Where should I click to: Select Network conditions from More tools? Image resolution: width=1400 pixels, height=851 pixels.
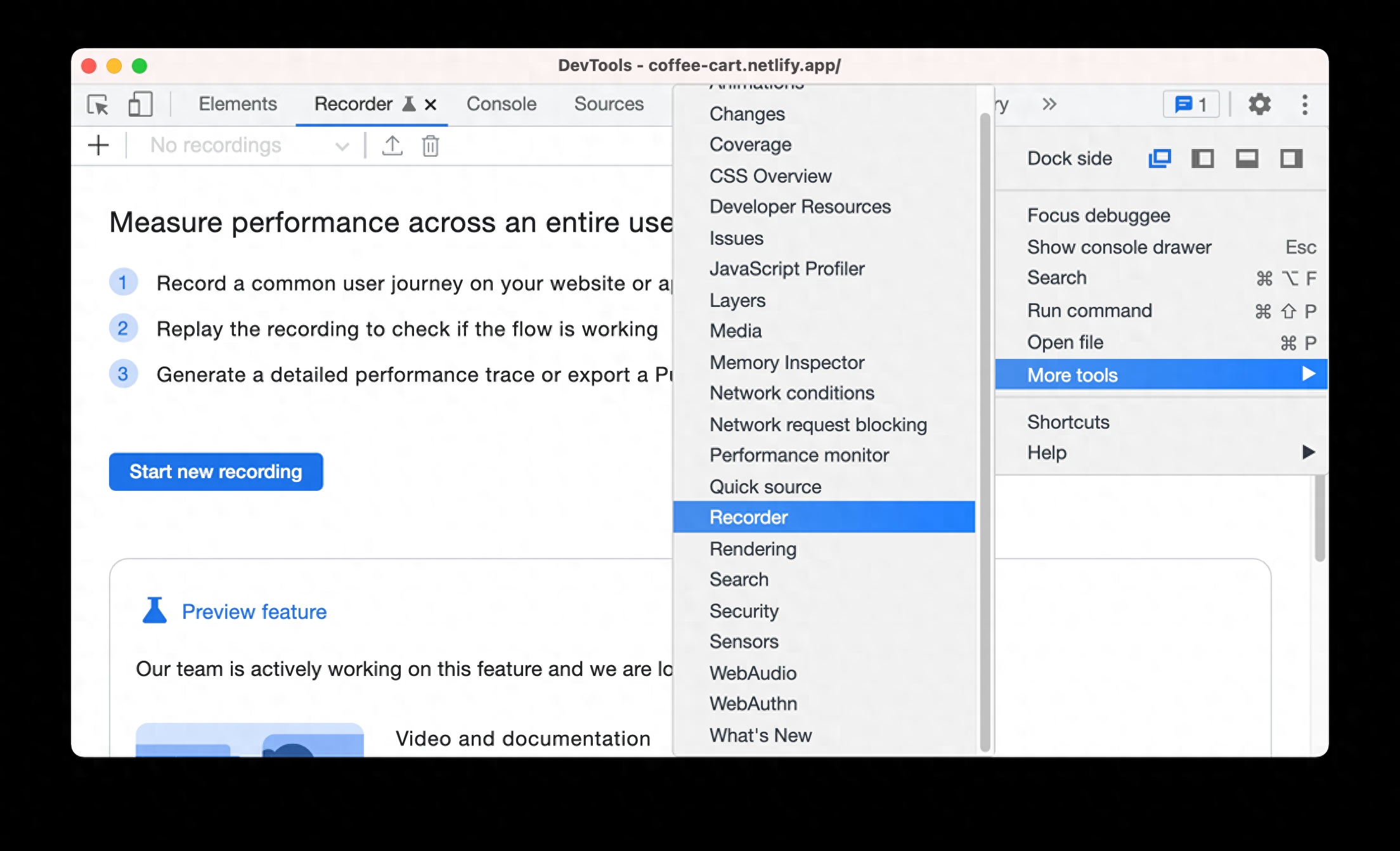791,393
